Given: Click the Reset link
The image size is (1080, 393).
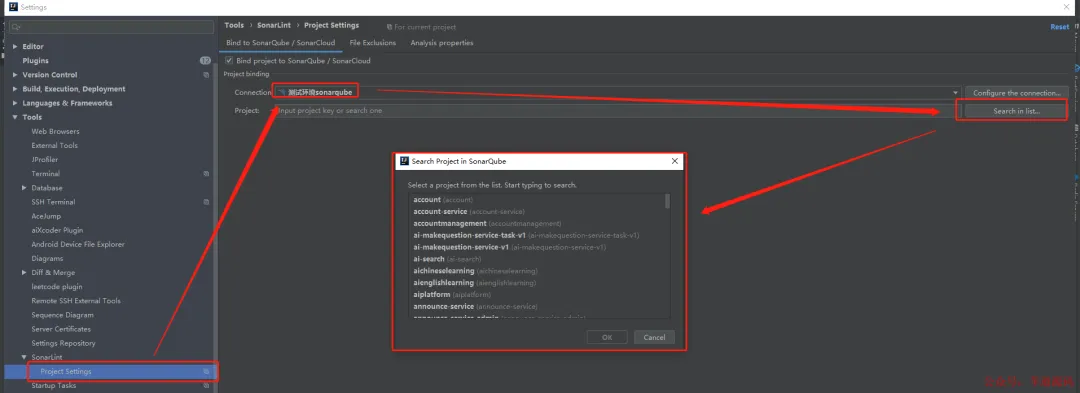Looking at the screenshot, I should 1059,27.
